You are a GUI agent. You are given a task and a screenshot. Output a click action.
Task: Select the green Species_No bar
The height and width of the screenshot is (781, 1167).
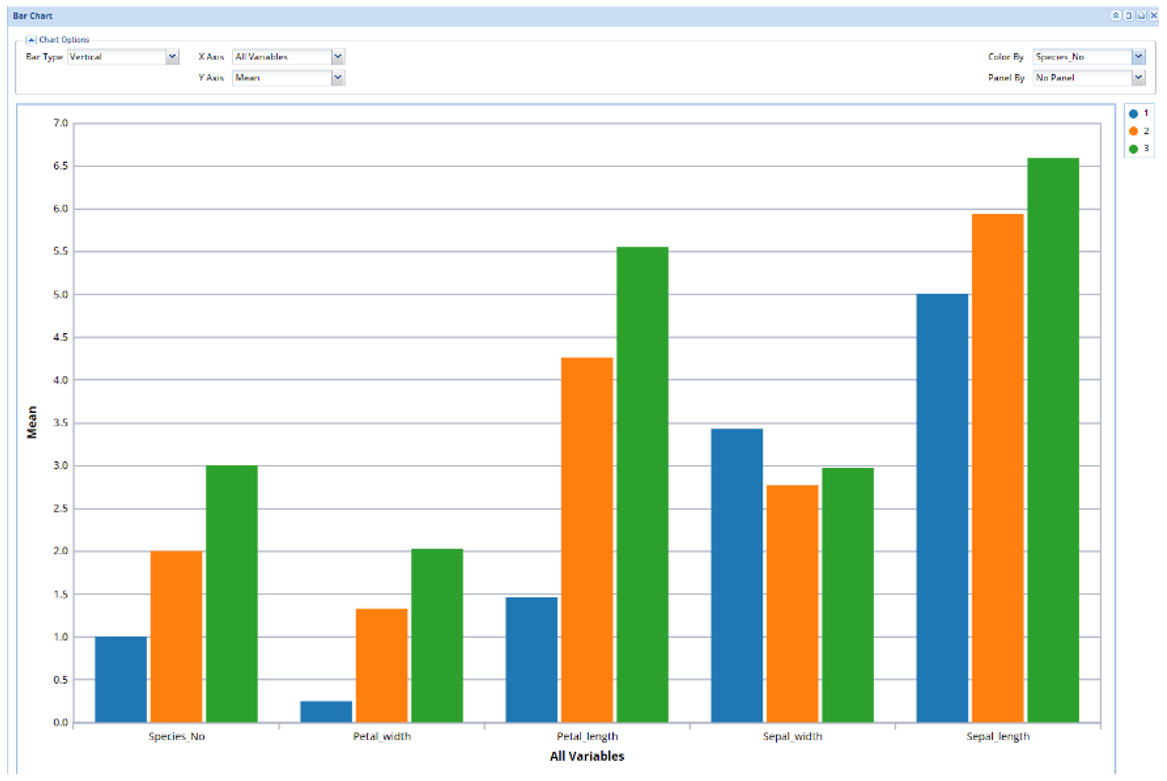coord(232,594)
